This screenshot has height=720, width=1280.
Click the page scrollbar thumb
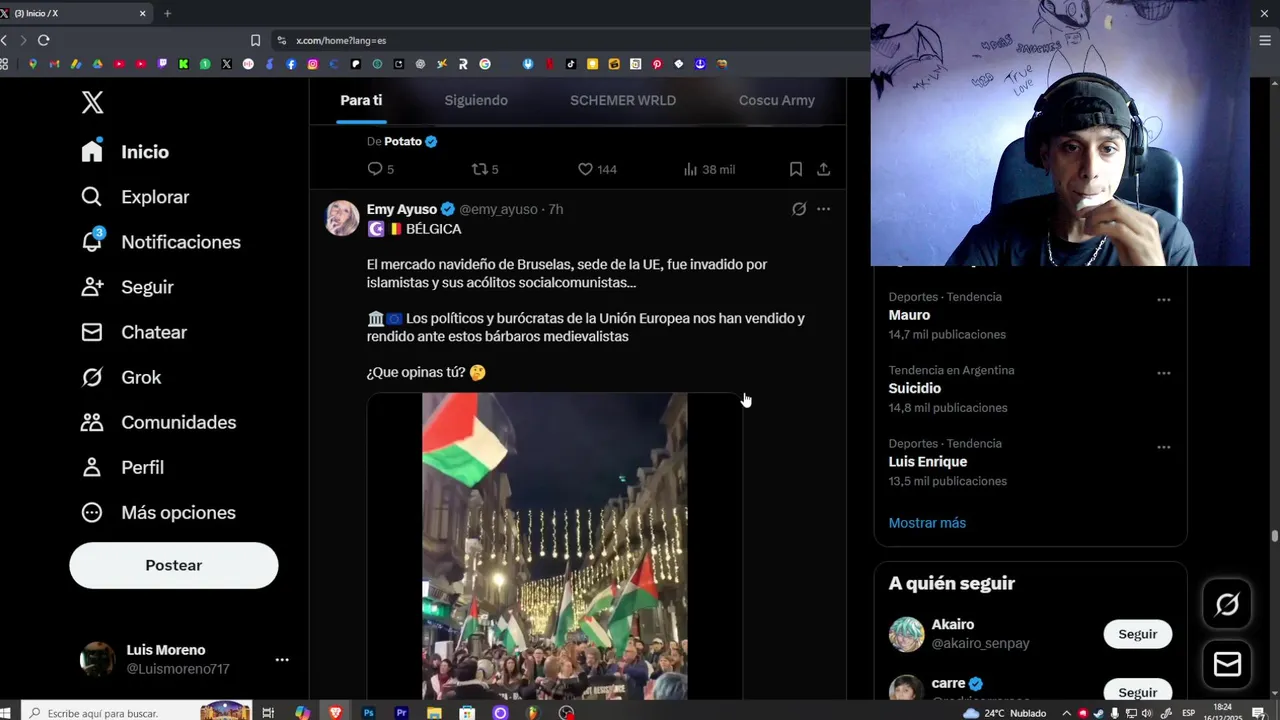click(1274, 536)
